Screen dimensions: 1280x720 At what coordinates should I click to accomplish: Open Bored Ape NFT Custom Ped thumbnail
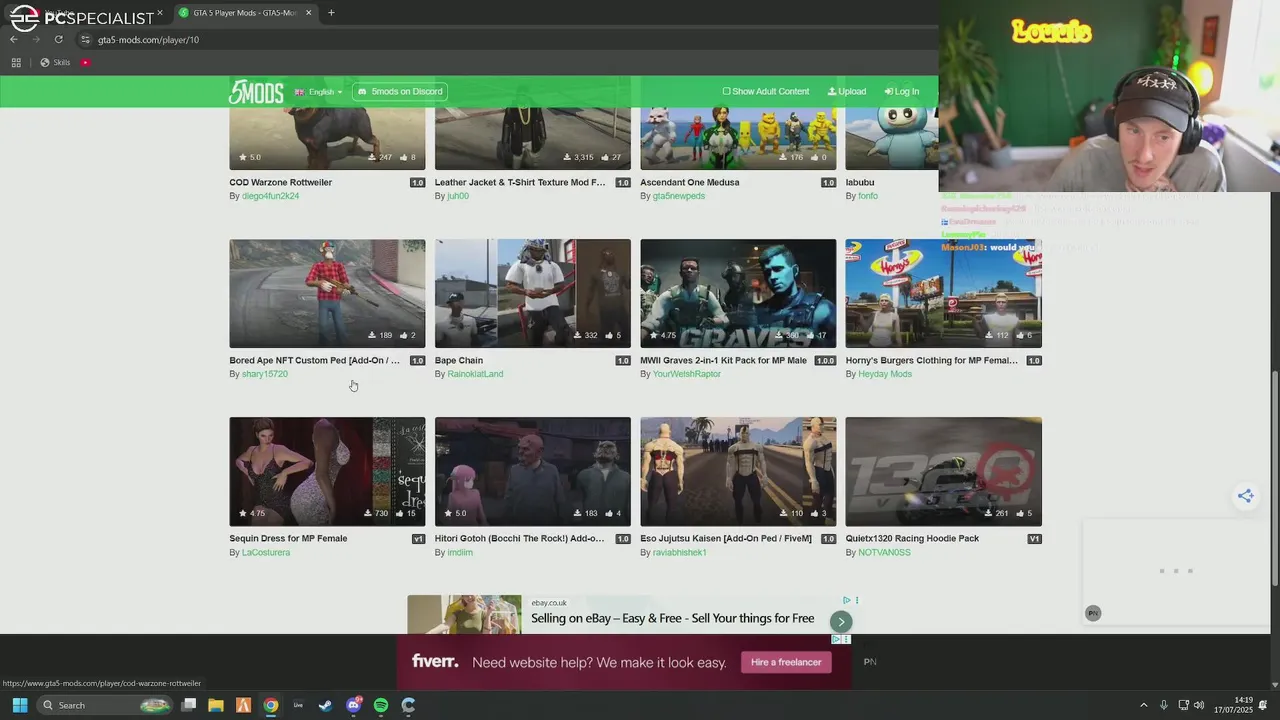(327, 293)
